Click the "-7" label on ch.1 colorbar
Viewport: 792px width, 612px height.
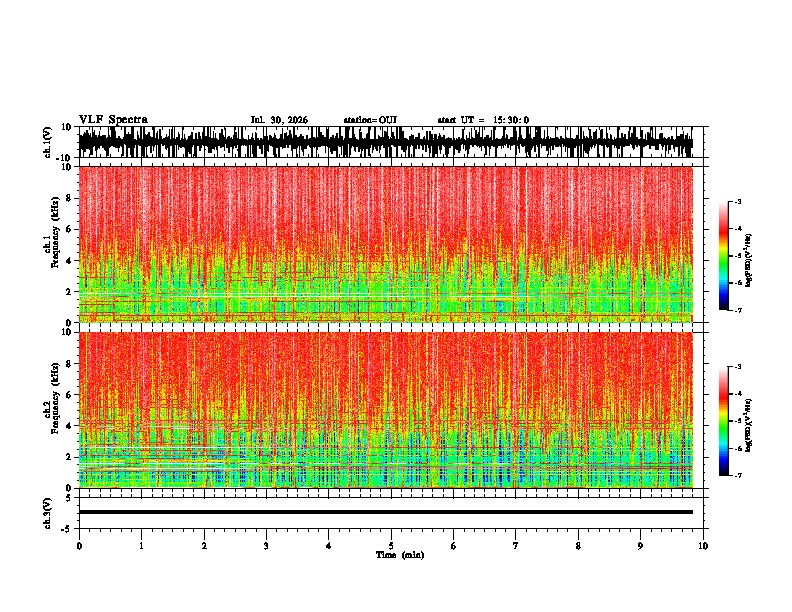coord(737,310)
